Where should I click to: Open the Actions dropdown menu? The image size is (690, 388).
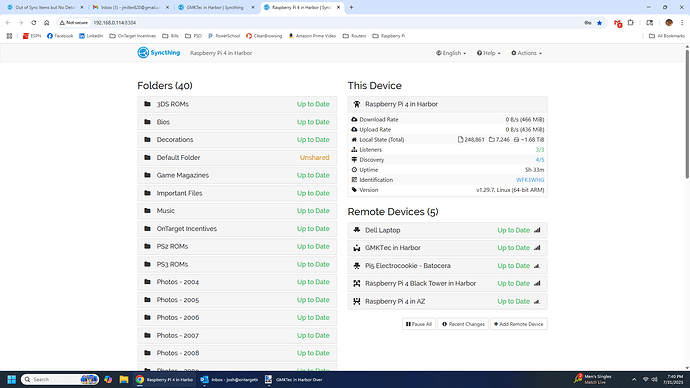(526, 53)
